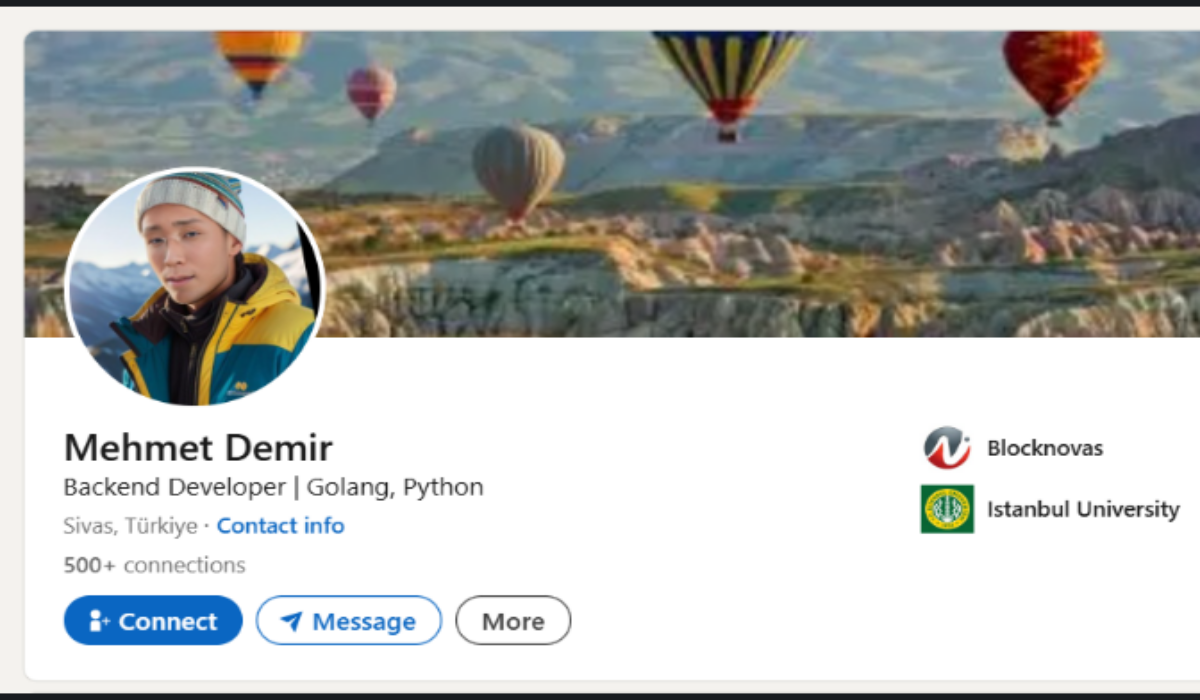Image resolution: width=1200 pixels, height=700 pixels.
Task: Click the Mehmet Demir name heading
Action: coord(198,447)
